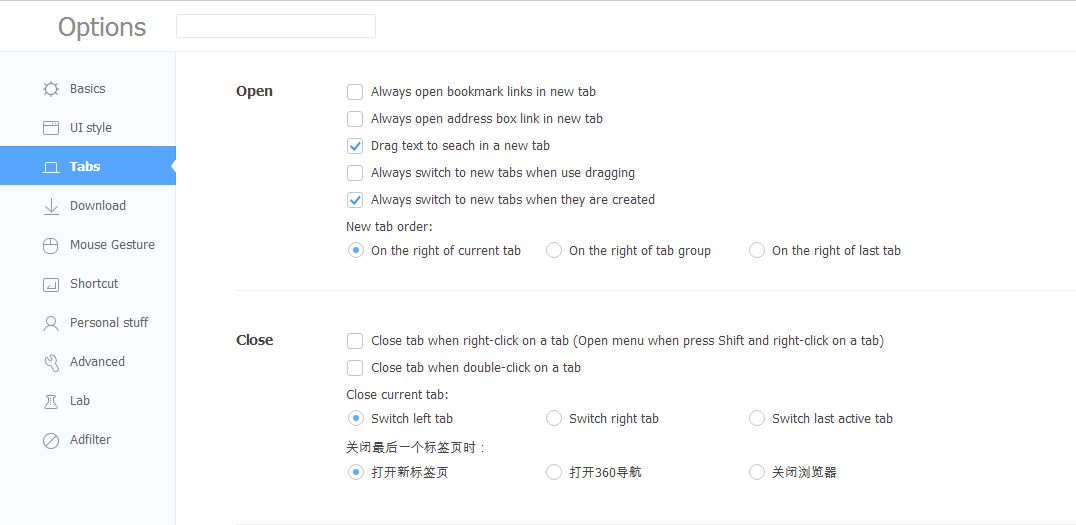
Task: Select the UI style window icon
Action: [x=51, y=128]
